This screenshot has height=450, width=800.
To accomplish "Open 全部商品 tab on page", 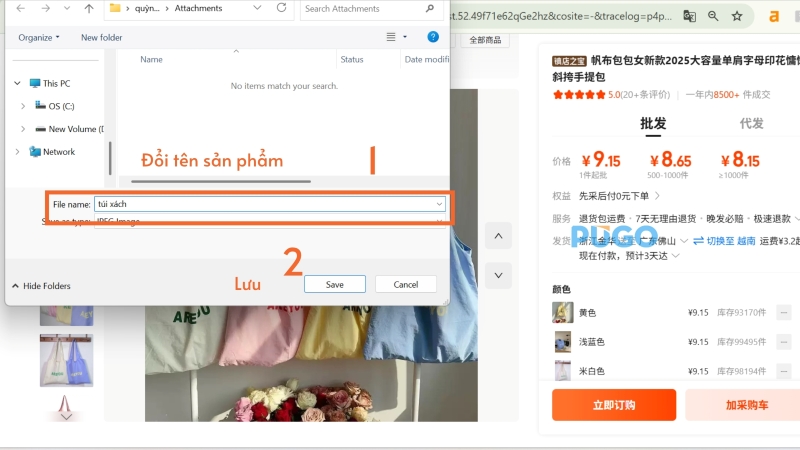I will pos(485,40).
